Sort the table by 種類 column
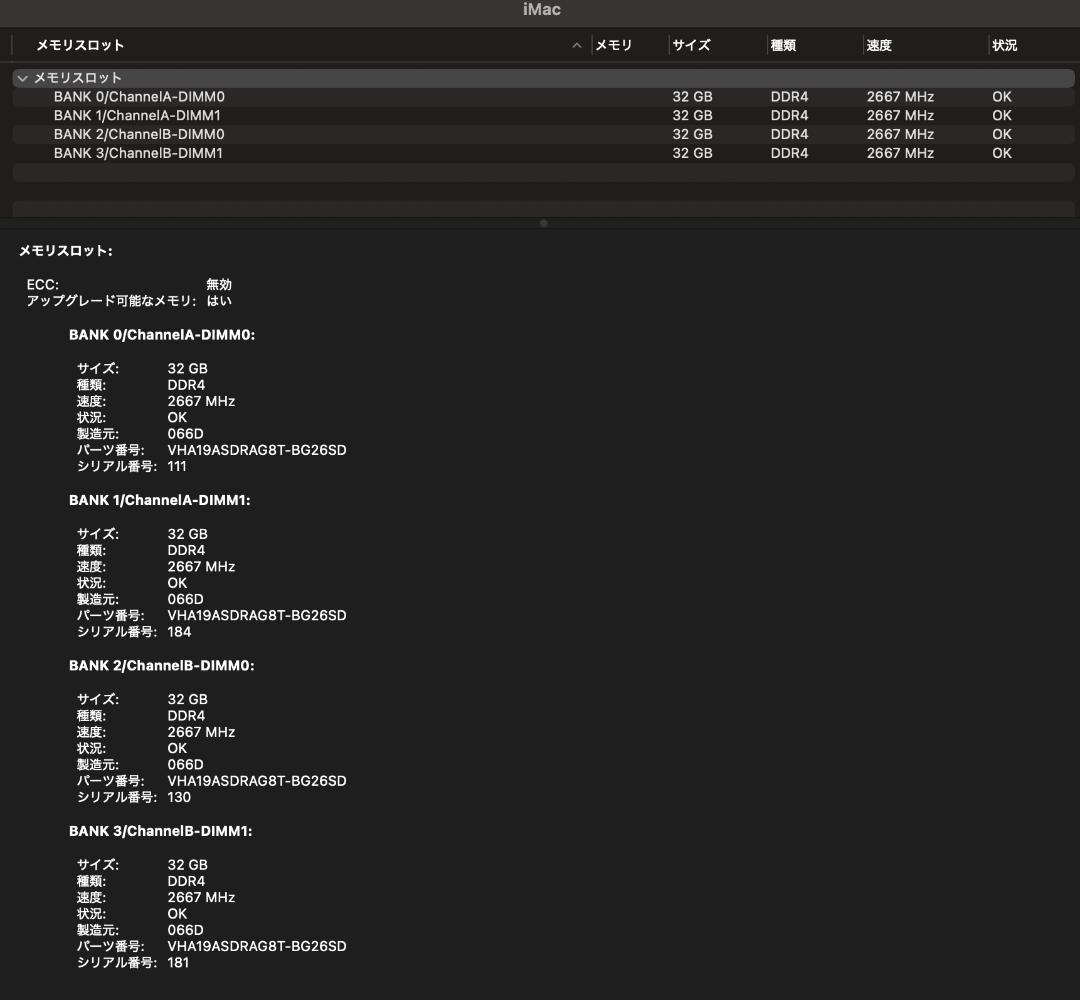The height and width of the screenshot is (1000, 1080). (x=783, y=45)
